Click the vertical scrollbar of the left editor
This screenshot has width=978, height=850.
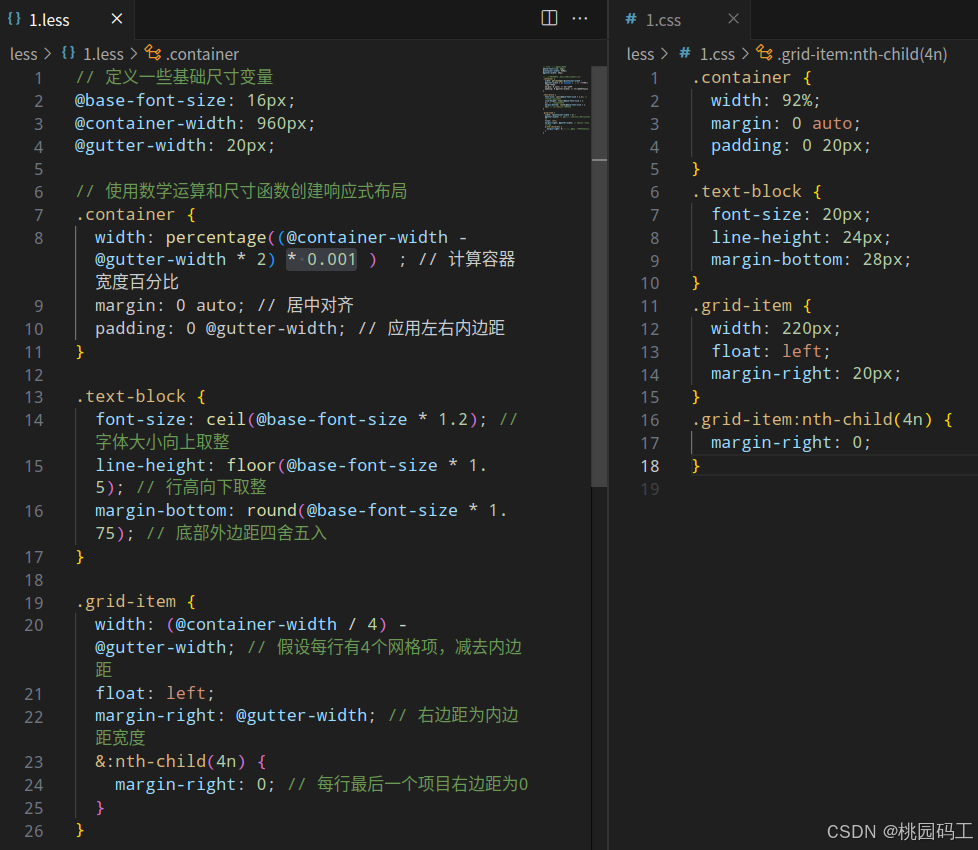[x=599, y=276]
